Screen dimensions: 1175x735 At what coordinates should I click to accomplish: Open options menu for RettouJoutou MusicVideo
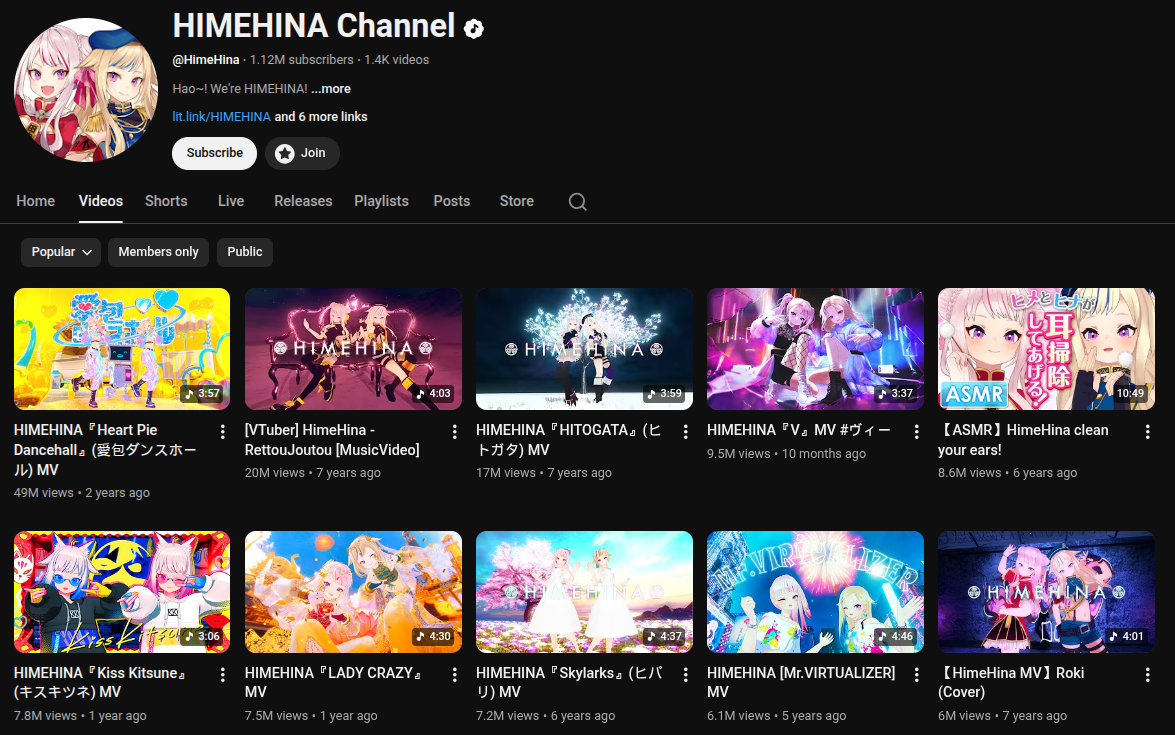click(x=454, y=432)
